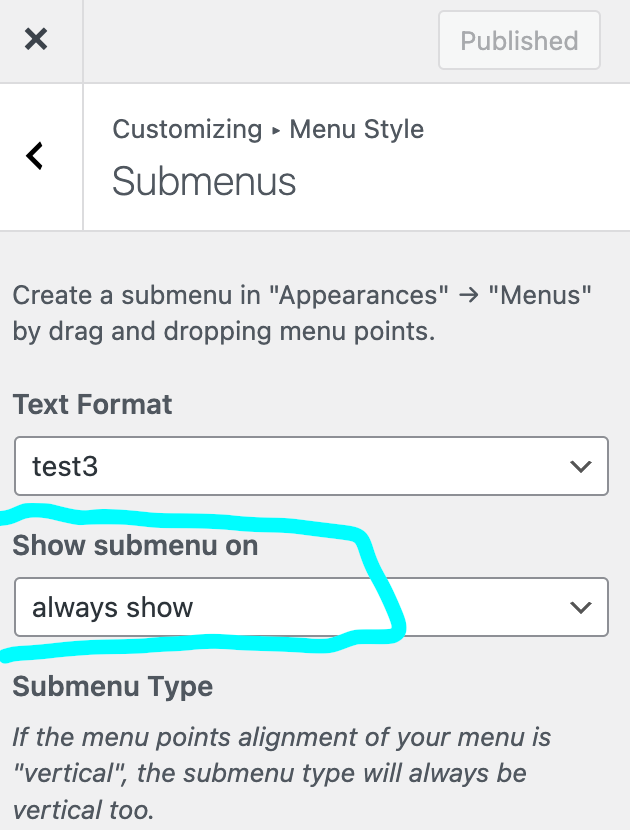Click the Submenu Type heading
630x830 pixels.
pos(112,687)
